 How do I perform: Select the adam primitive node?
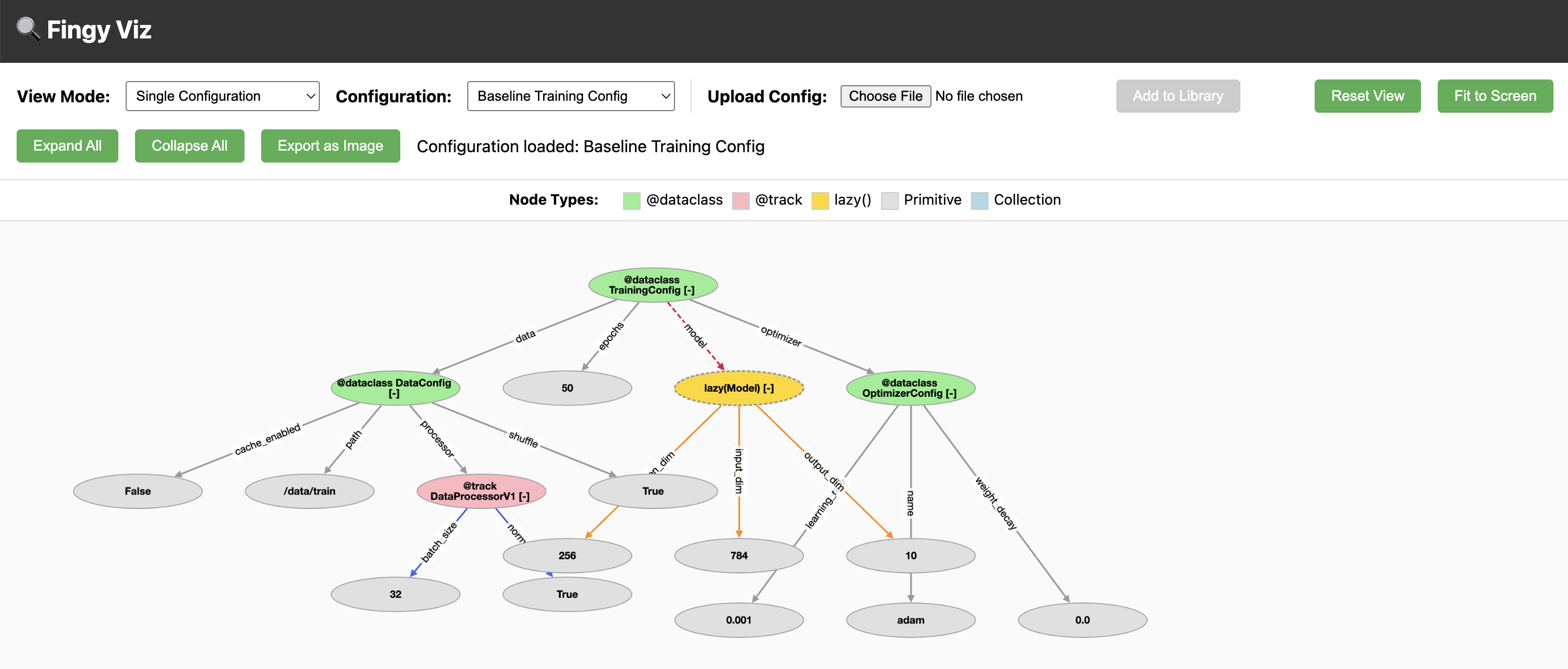910,620
